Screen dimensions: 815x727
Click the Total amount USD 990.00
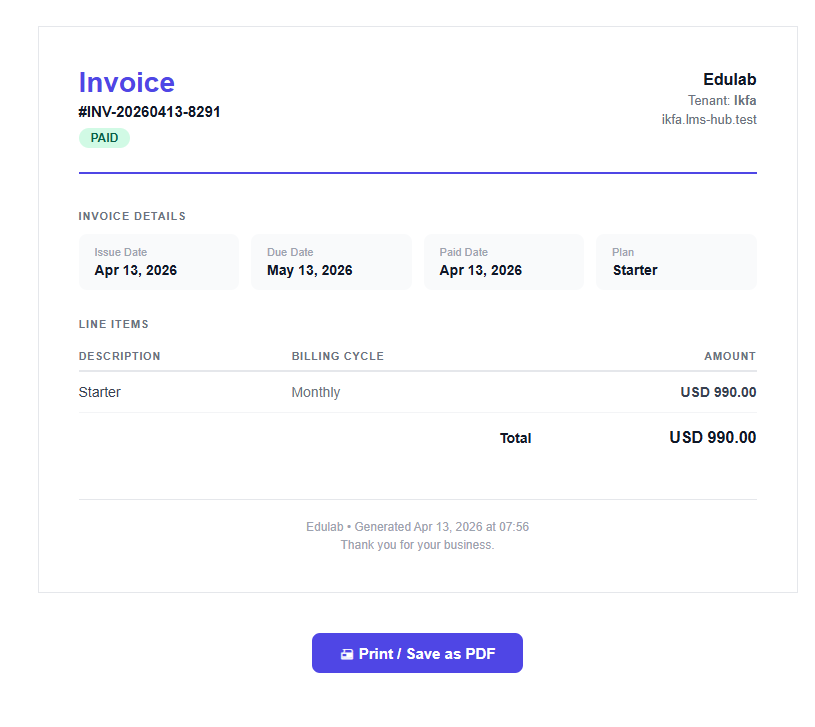point(712,437)
